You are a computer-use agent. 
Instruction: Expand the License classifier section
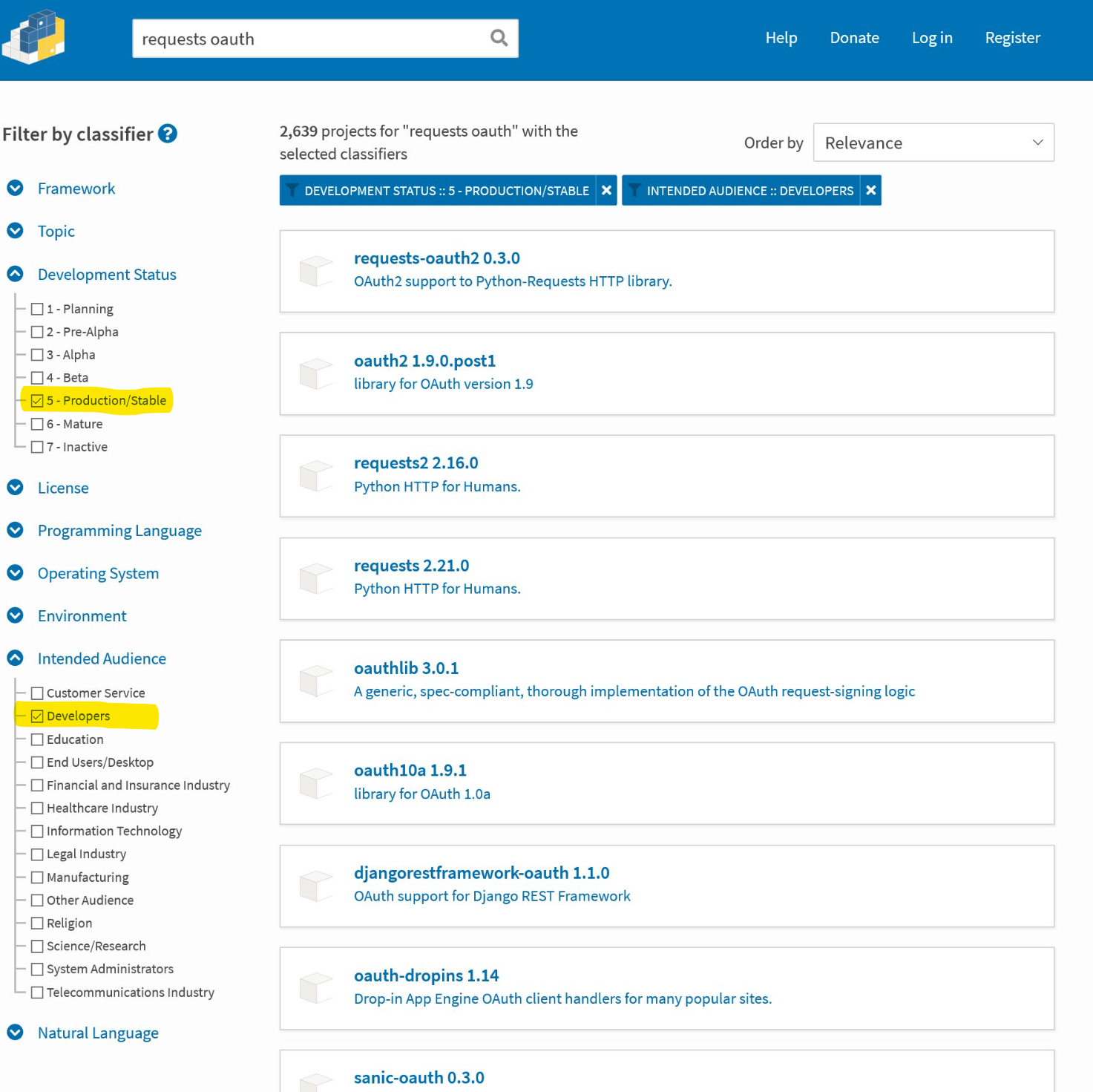pyautogui.click(x=63, y=488)
